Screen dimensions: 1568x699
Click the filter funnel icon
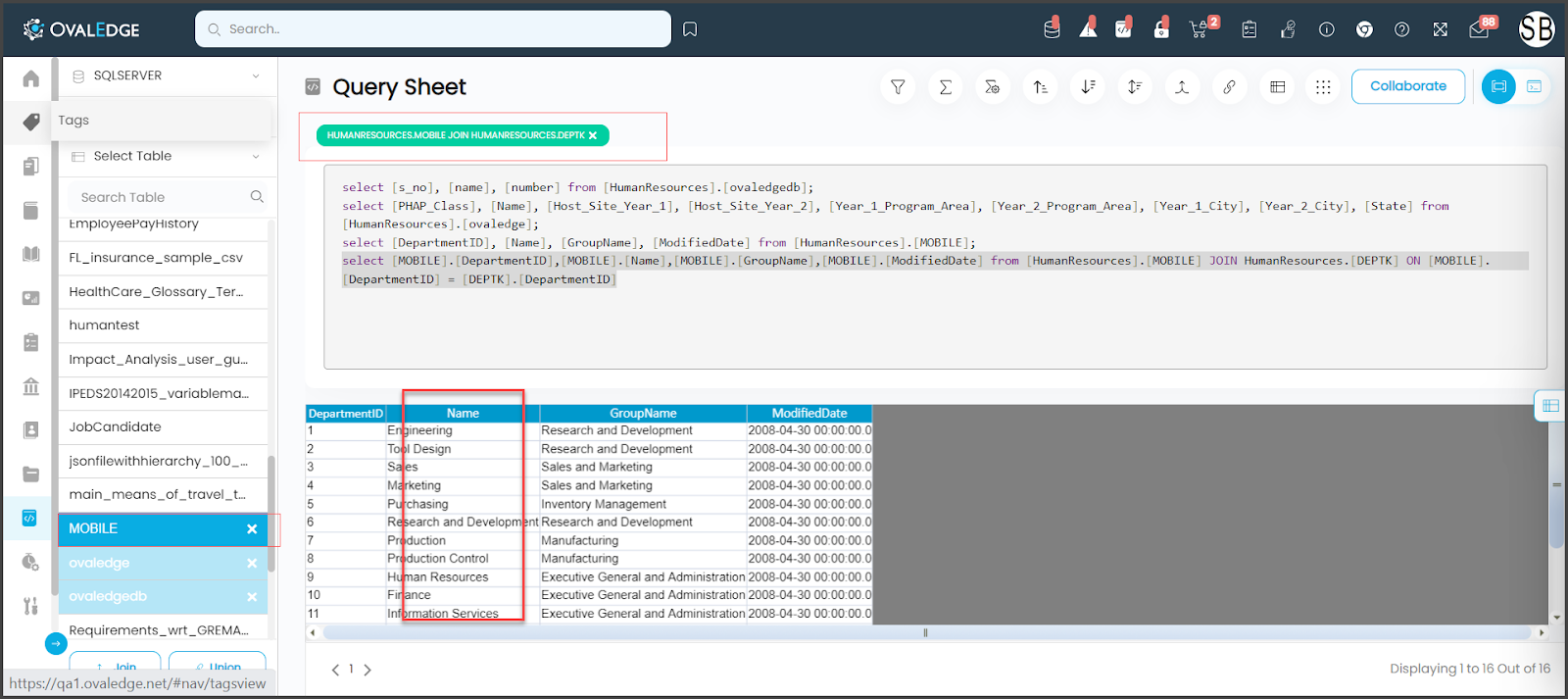[898, 86]
